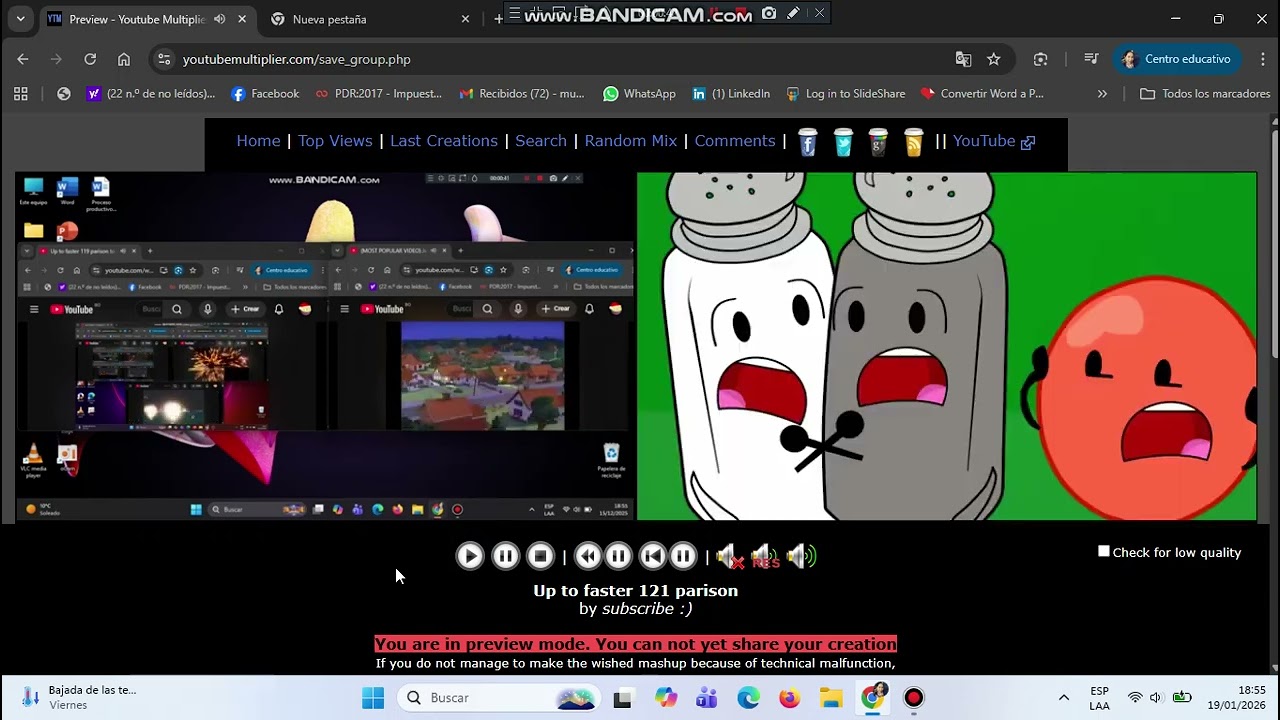Show hidden system tray icons chevron

pos(1064,698)
